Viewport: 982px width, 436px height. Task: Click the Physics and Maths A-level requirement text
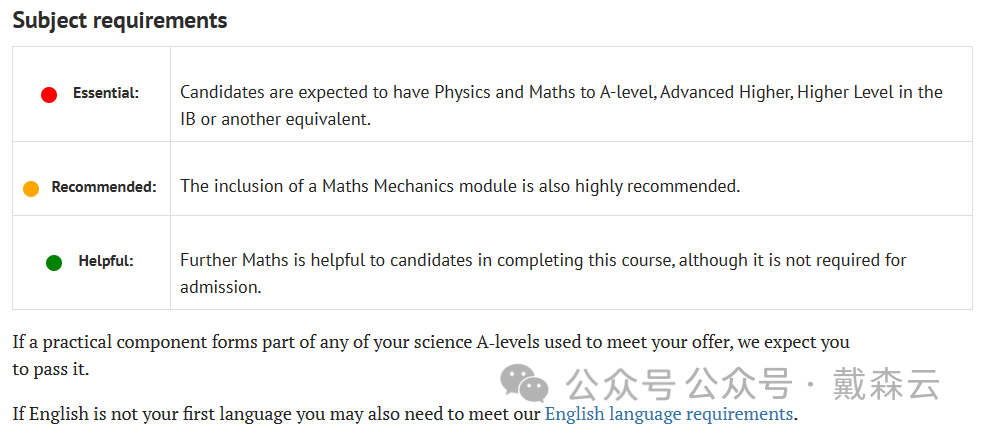(561, 105)
